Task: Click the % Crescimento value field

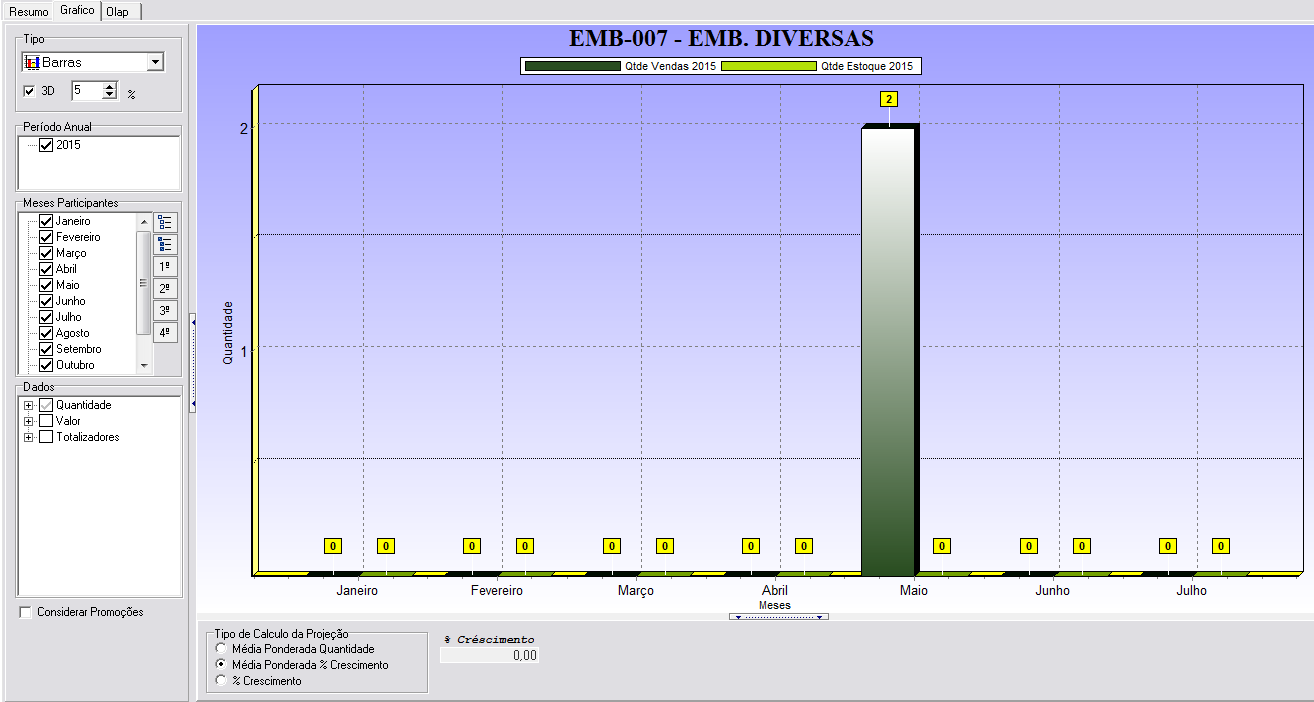Action: [x=490, y=655]
